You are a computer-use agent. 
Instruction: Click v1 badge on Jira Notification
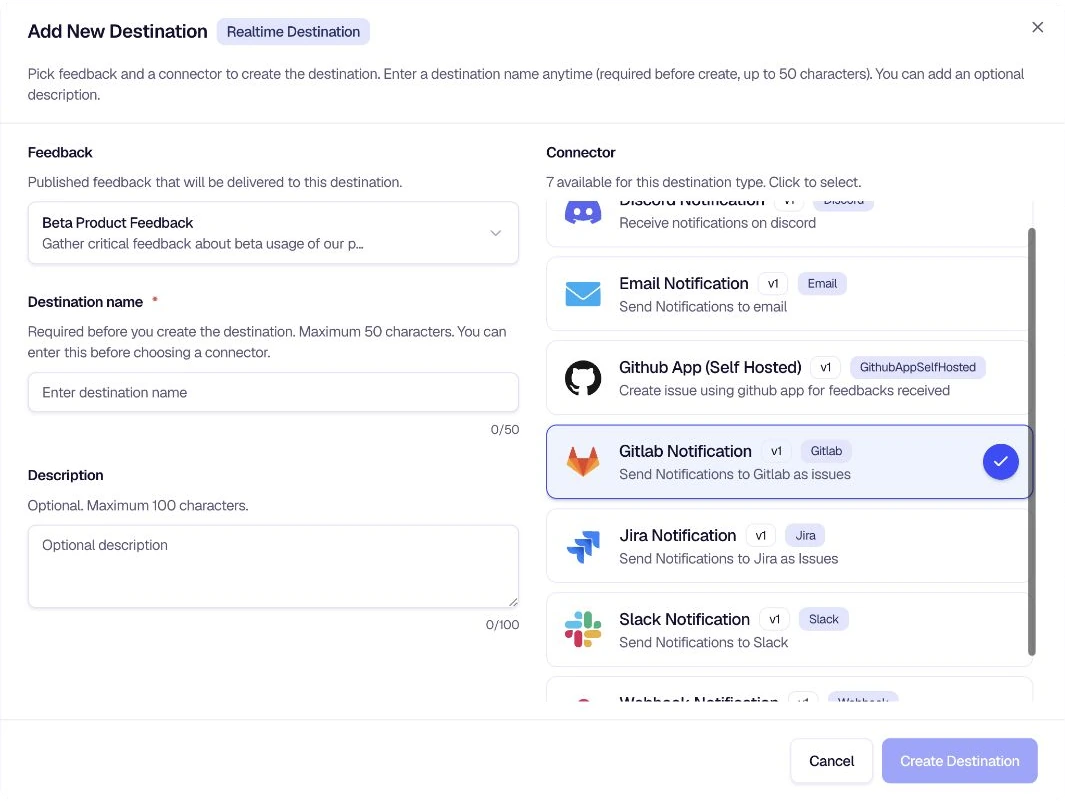point(761,535)
